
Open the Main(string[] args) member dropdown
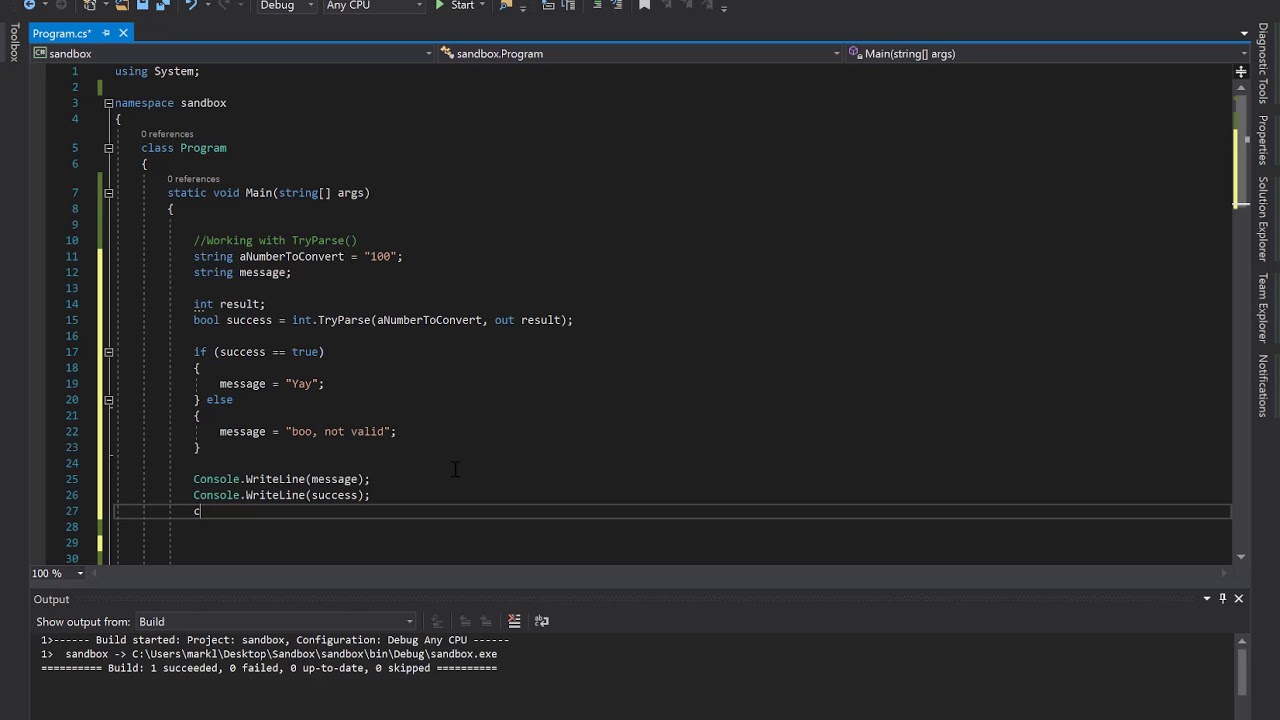1047,53
